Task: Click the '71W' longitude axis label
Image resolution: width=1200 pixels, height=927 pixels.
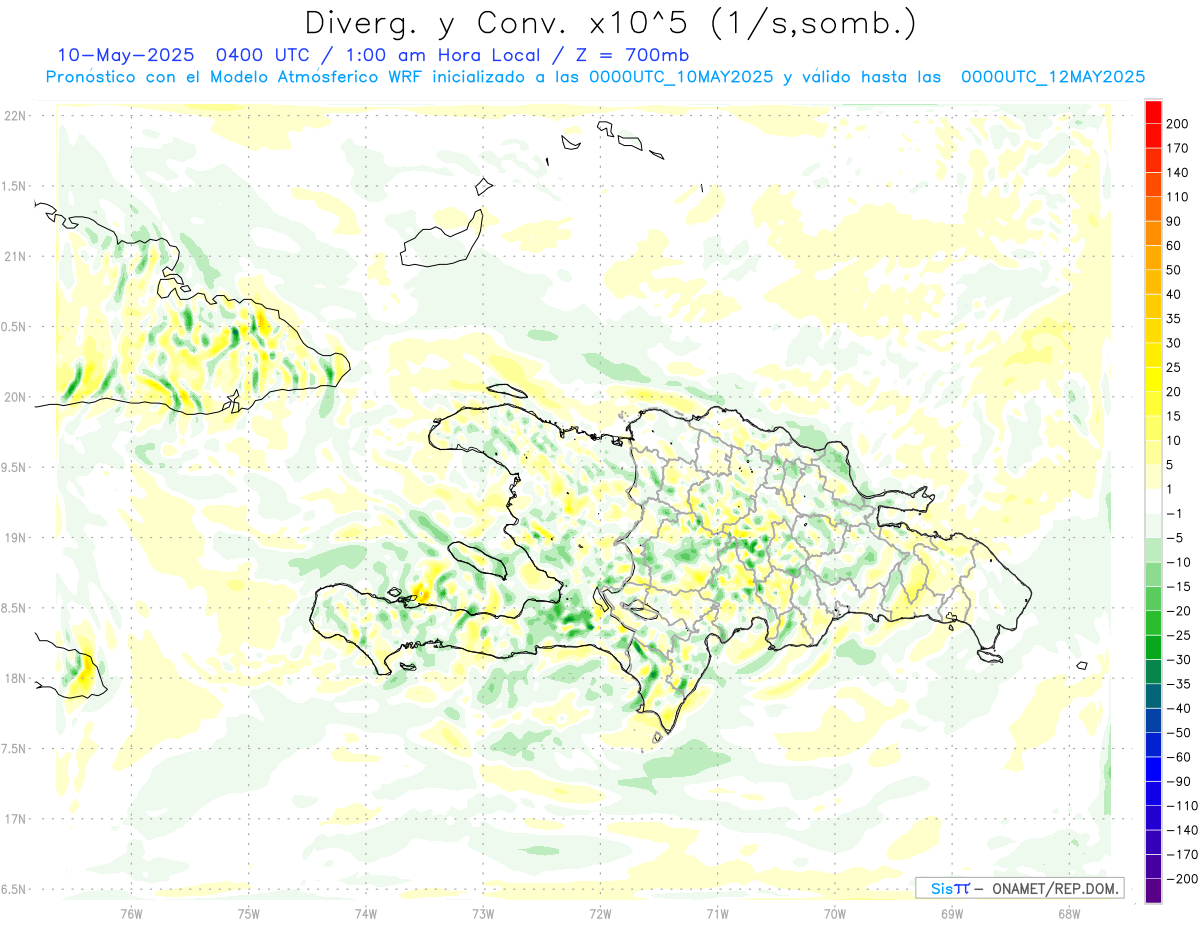Action: (717, 913)
